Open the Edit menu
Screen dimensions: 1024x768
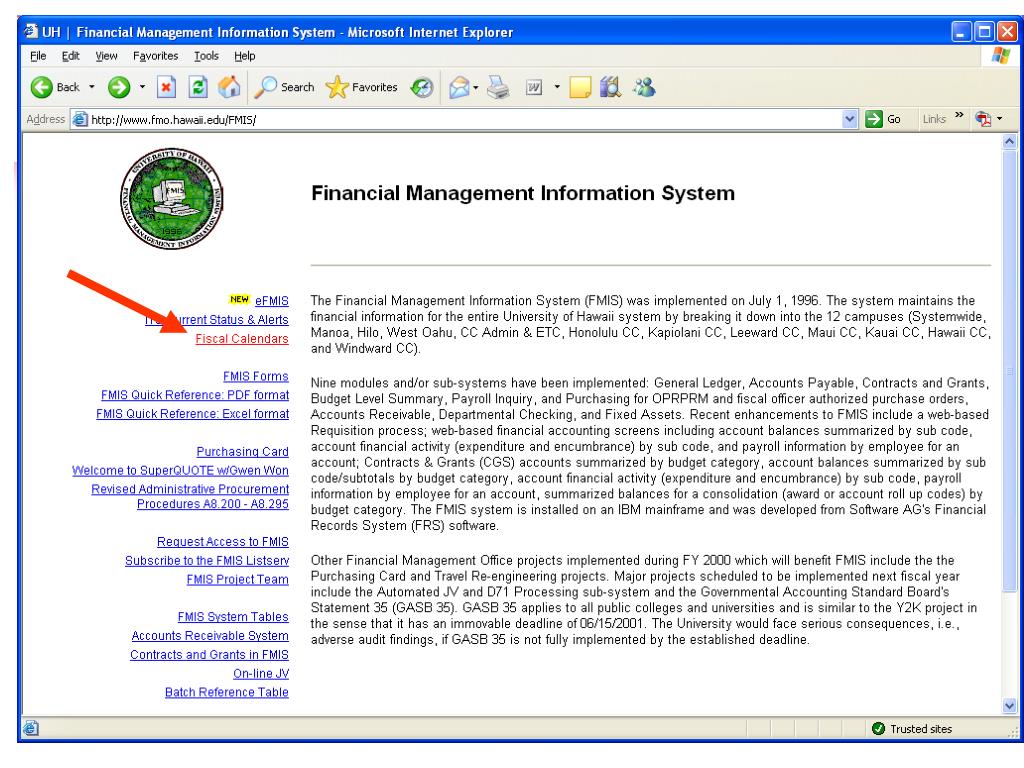pos(71,56)
